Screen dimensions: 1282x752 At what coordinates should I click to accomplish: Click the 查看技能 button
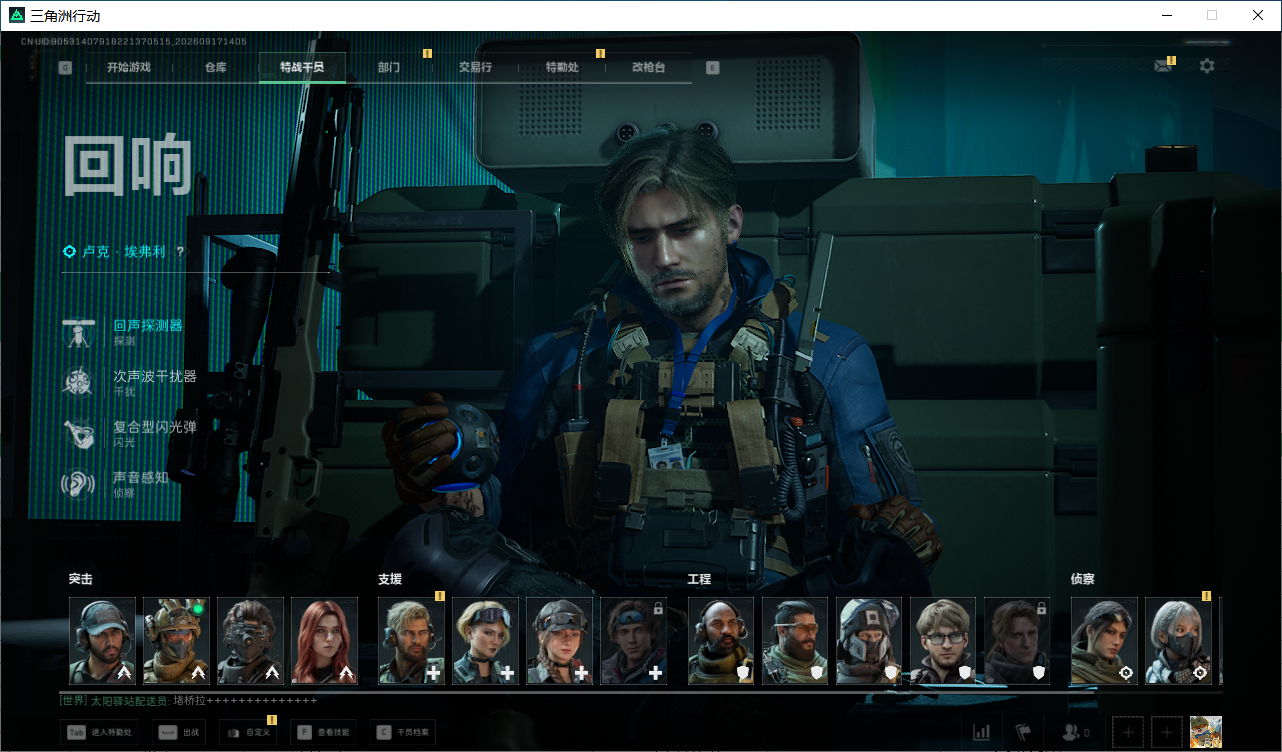[x=323, y=733]
